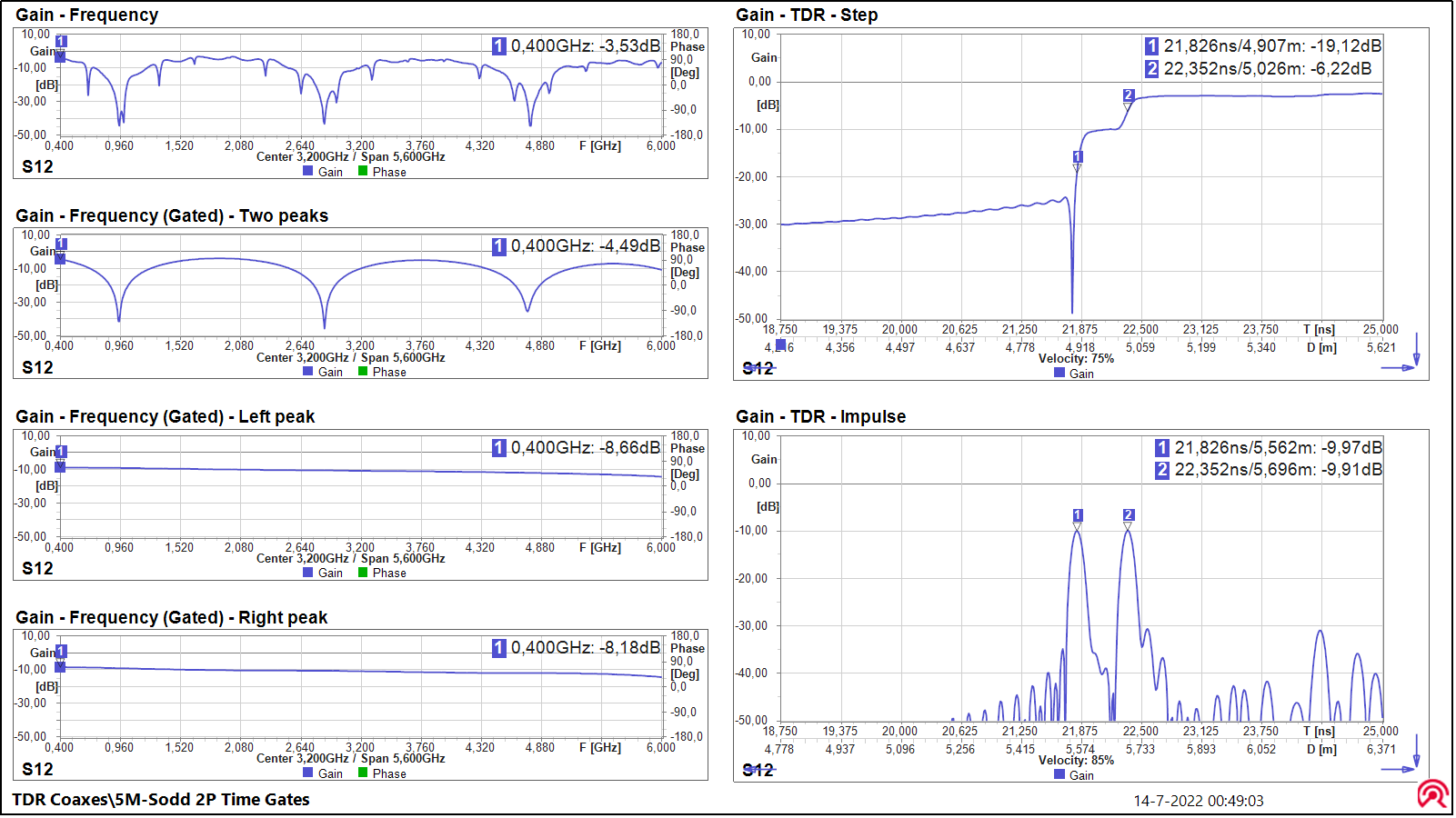Click the TDR Coaxes\5M-Sodd 2P Time Gates title
The image size is (1456, 818).
pos(162,800)
